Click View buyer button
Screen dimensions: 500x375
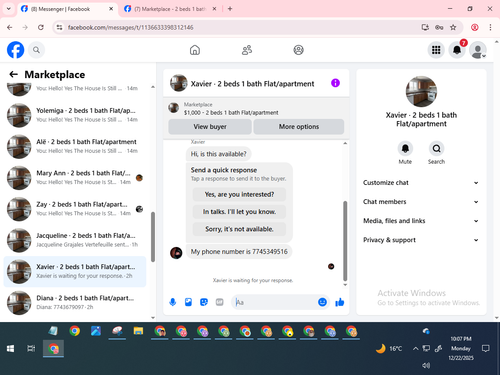(210, 127)
